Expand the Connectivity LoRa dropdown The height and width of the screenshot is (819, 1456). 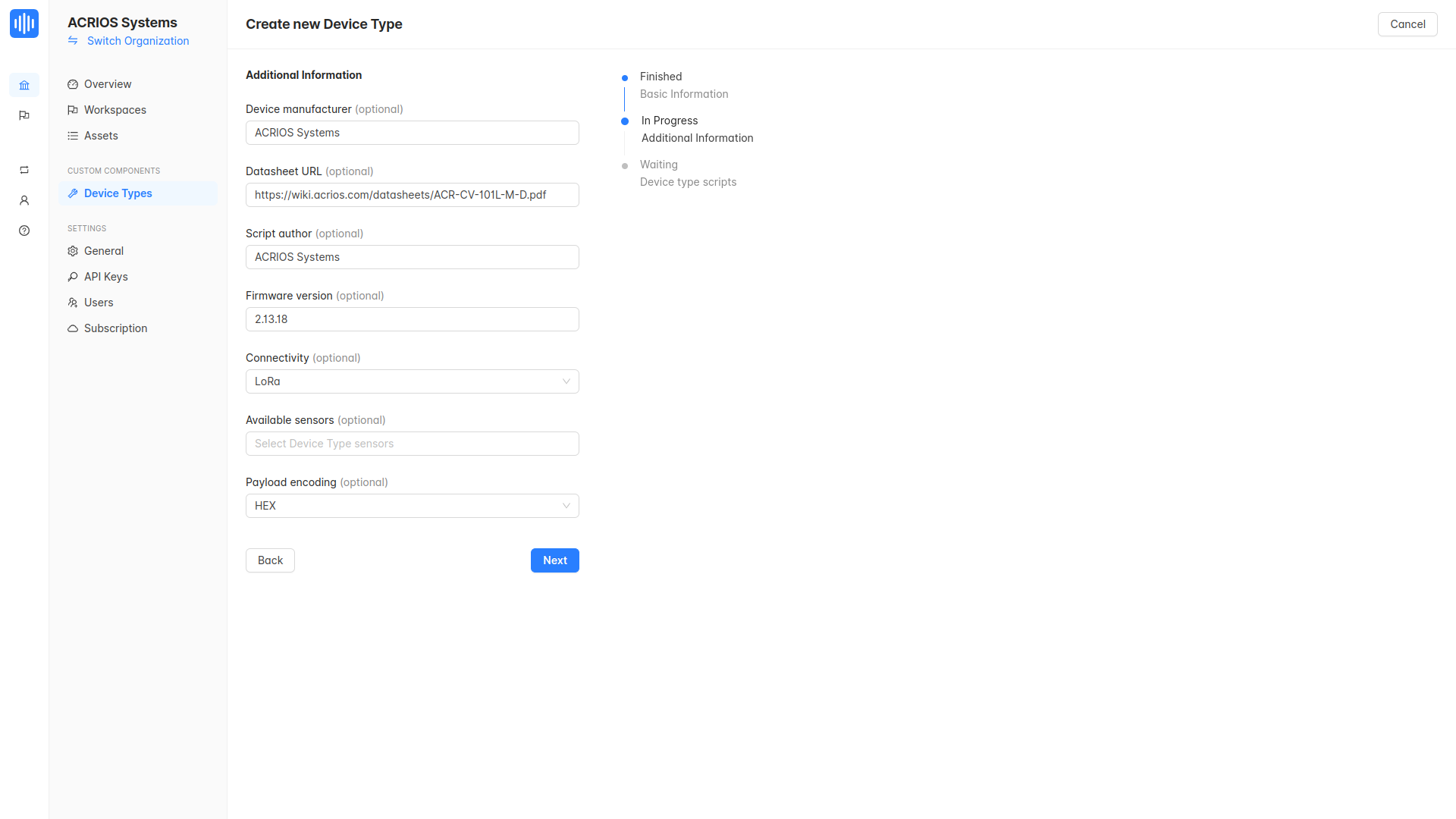[x=412, y=381]
